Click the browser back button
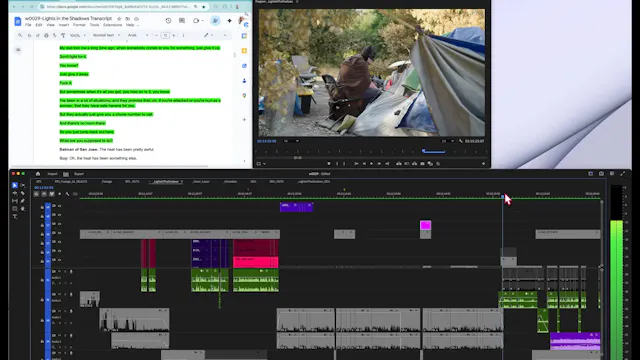The width and height of the screenshot is (640, 360). coord(14,7)
